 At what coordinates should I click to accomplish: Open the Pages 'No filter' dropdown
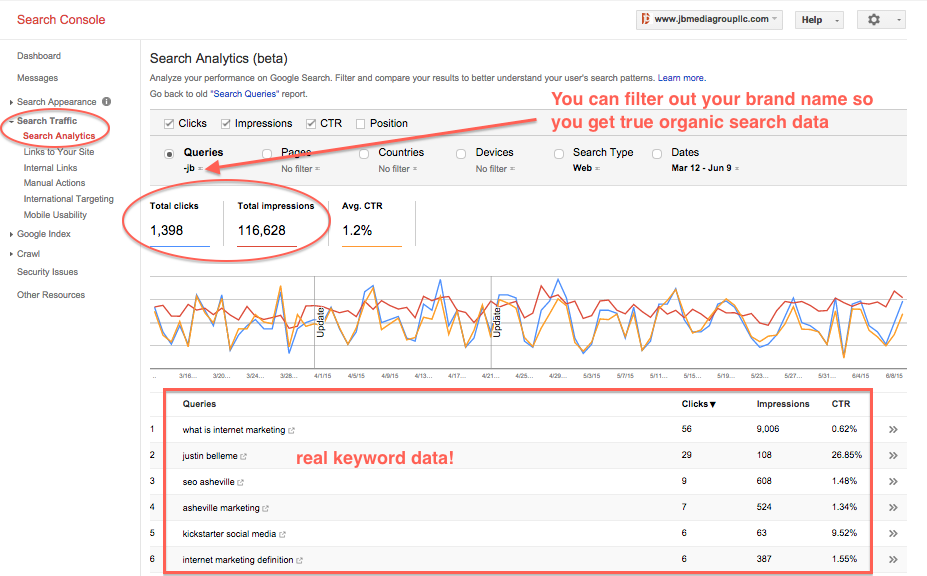300,169
